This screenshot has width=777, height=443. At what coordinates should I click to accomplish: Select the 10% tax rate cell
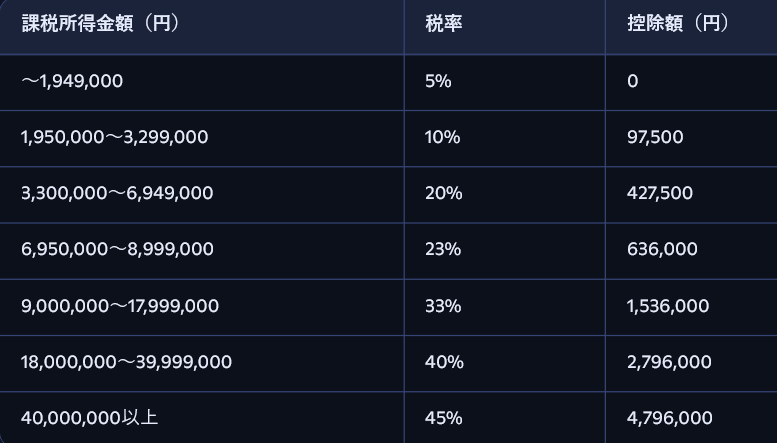pos(442,137)
